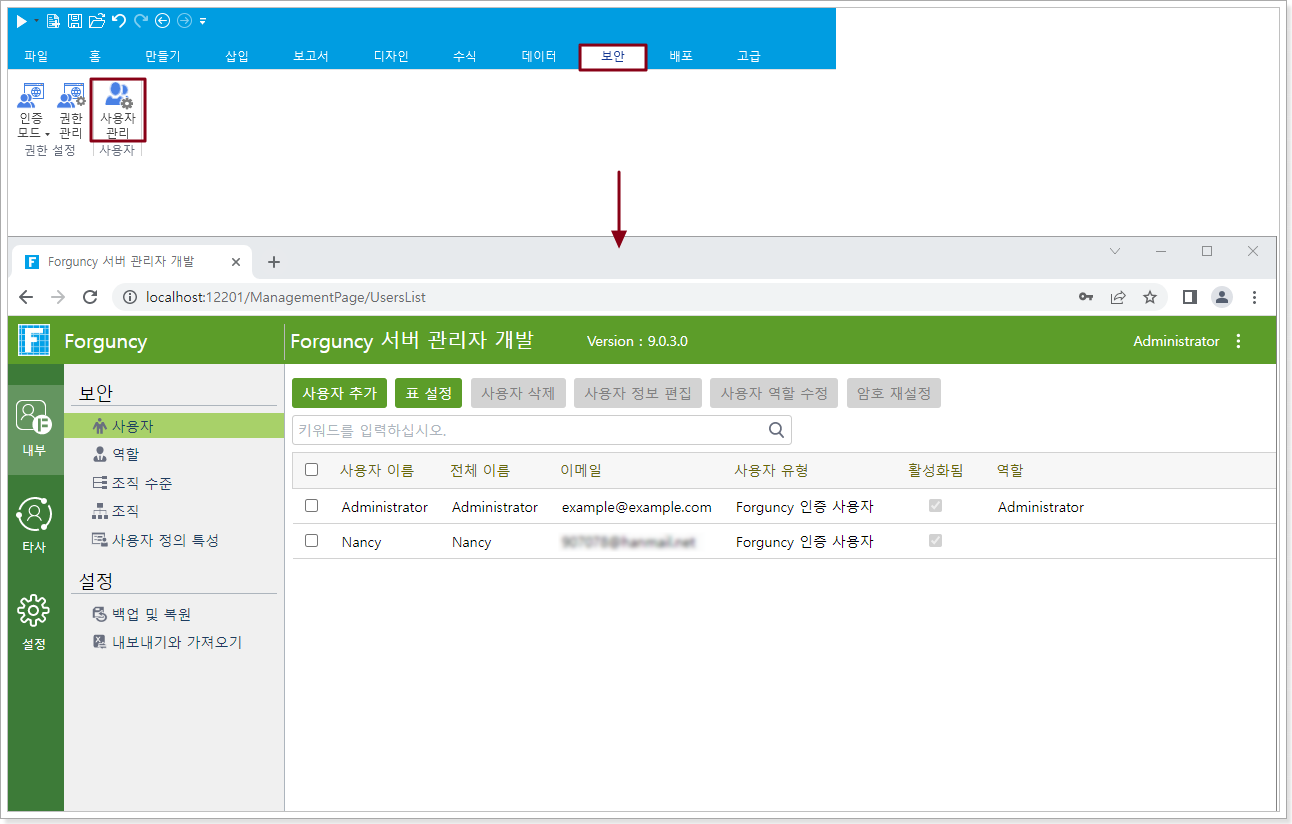Open the 설정 gear in left sidebar
This screenshot has height=824, width=1292.
(34, 620)
